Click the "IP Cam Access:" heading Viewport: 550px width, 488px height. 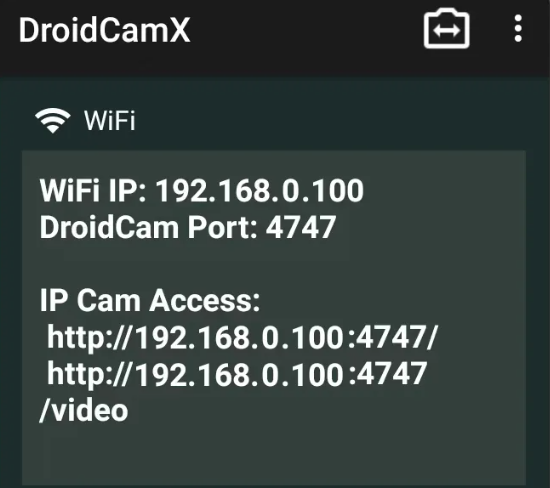click(150, 300)
